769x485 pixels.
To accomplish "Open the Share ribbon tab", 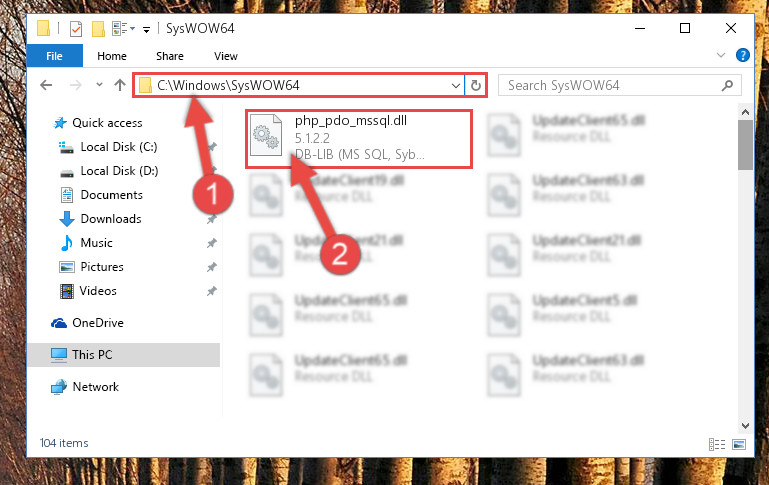I will click(x=170, y=56).
